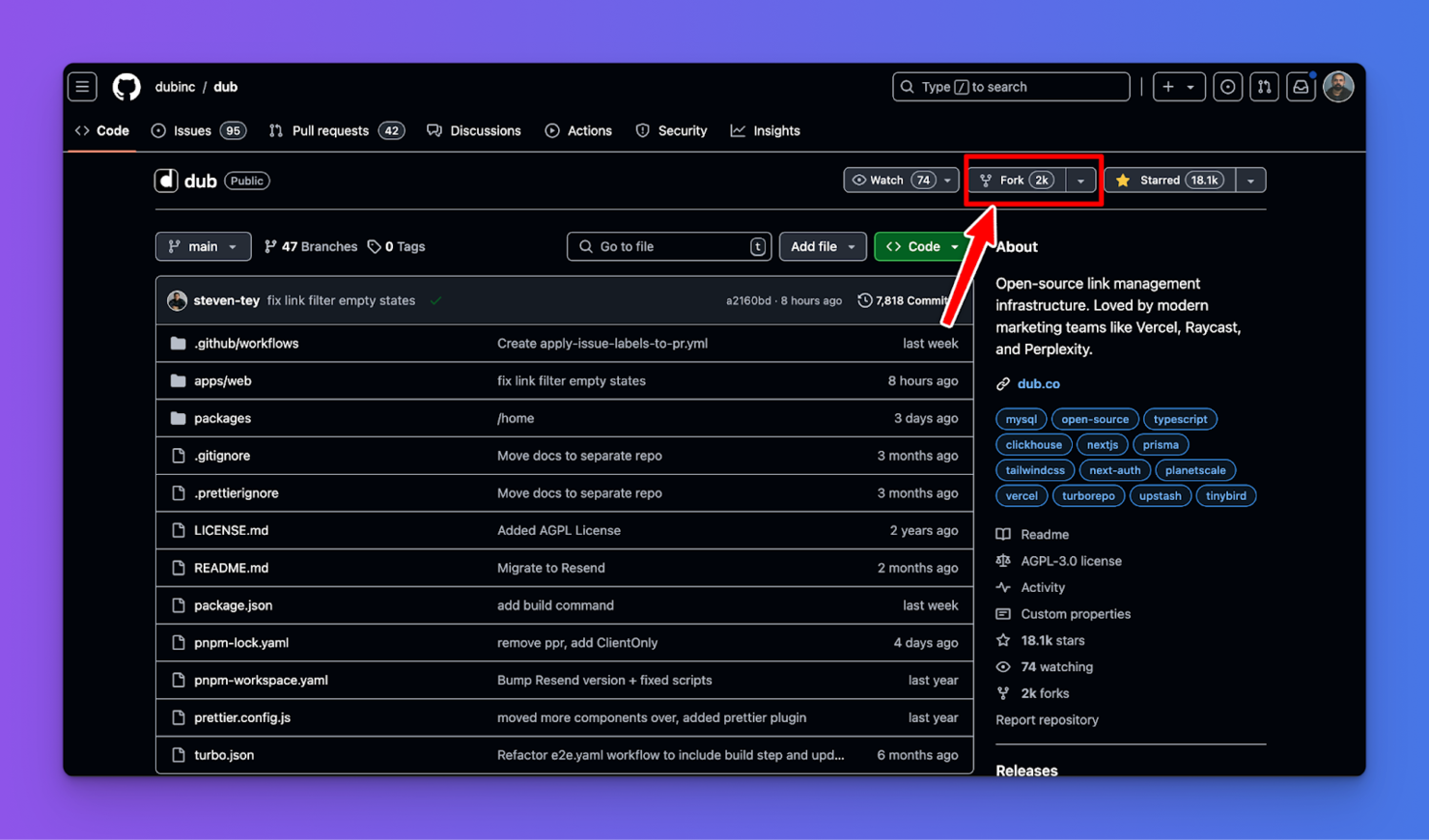The width and height of the screenshot is (1429, 840).
Task: Switch to the Issues tab
Action: [x=189, y=130]
